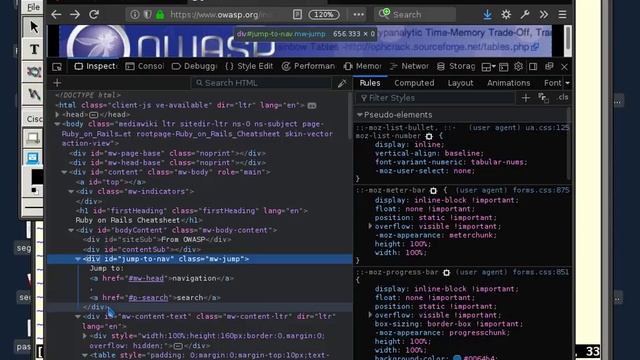The height and width of the screenshot is (360, 640).
Task: Open the Console devtools tab
Action: [x=145, y=66]
